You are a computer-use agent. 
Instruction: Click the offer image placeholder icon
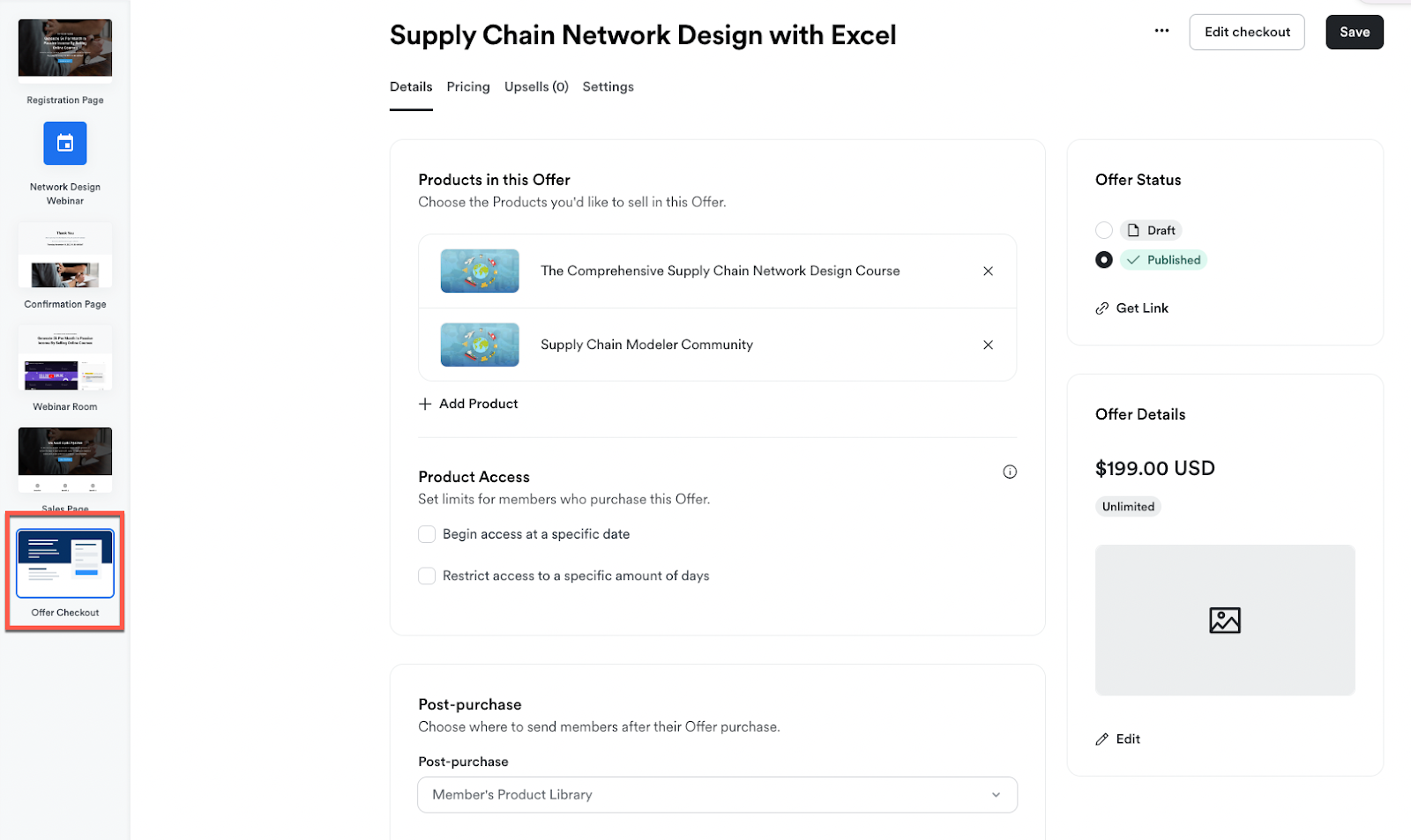pos(1224,621)
